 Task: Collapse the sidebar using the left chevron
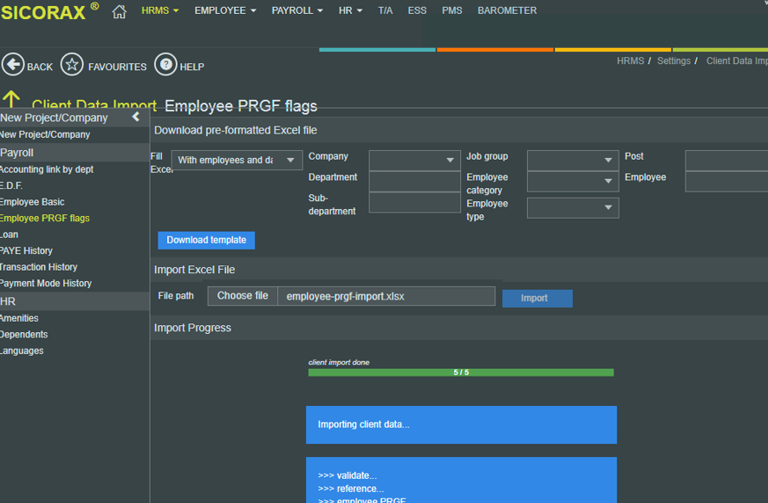tap(136, 117)
